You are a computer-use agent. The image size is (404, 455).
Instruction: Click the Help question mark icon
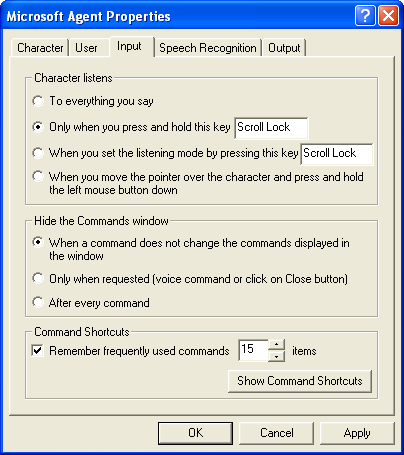point(365,15)
